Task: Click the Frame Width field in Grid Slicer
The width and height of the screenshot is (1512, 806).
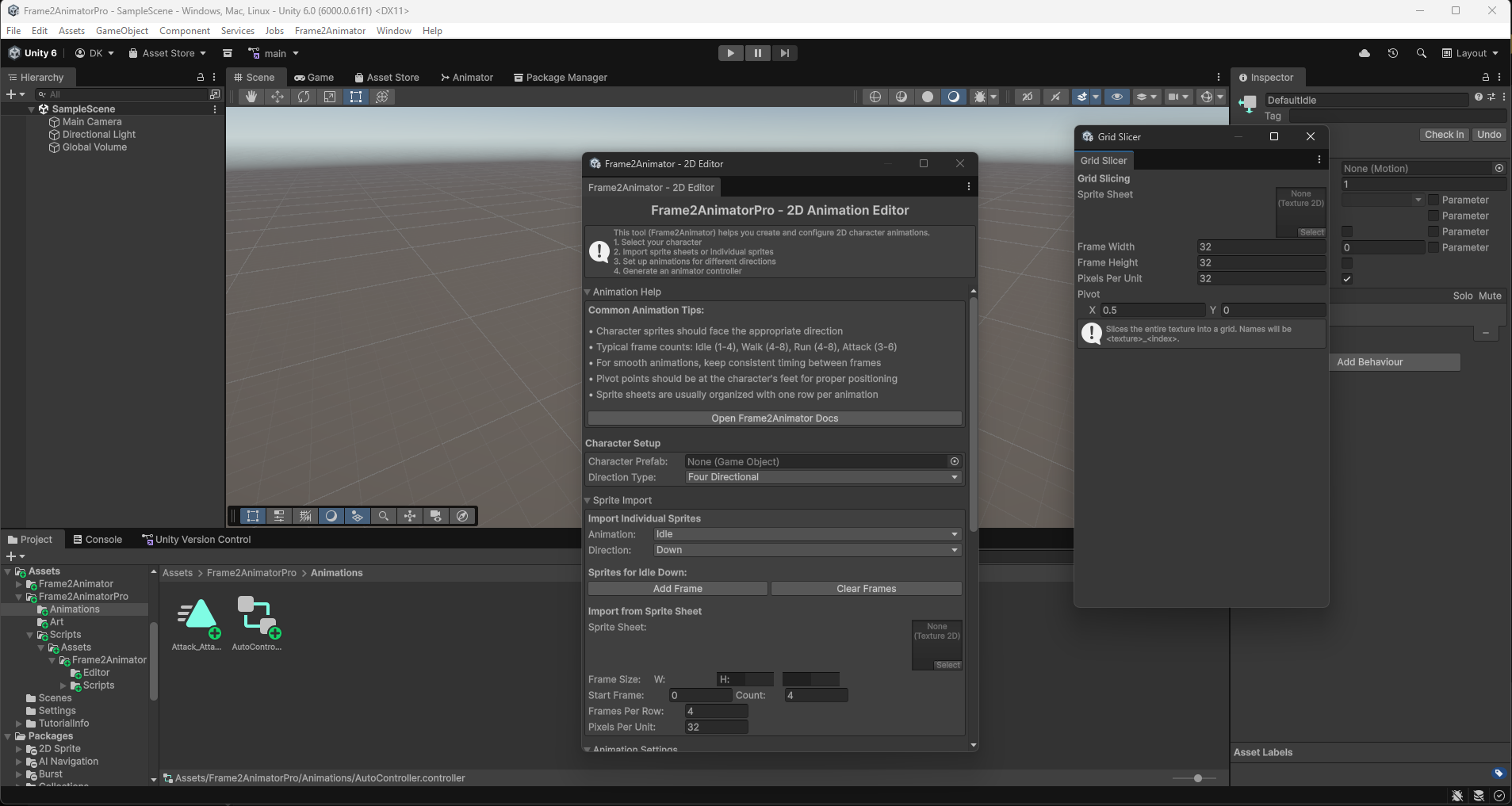Action: click(1261, 246)
